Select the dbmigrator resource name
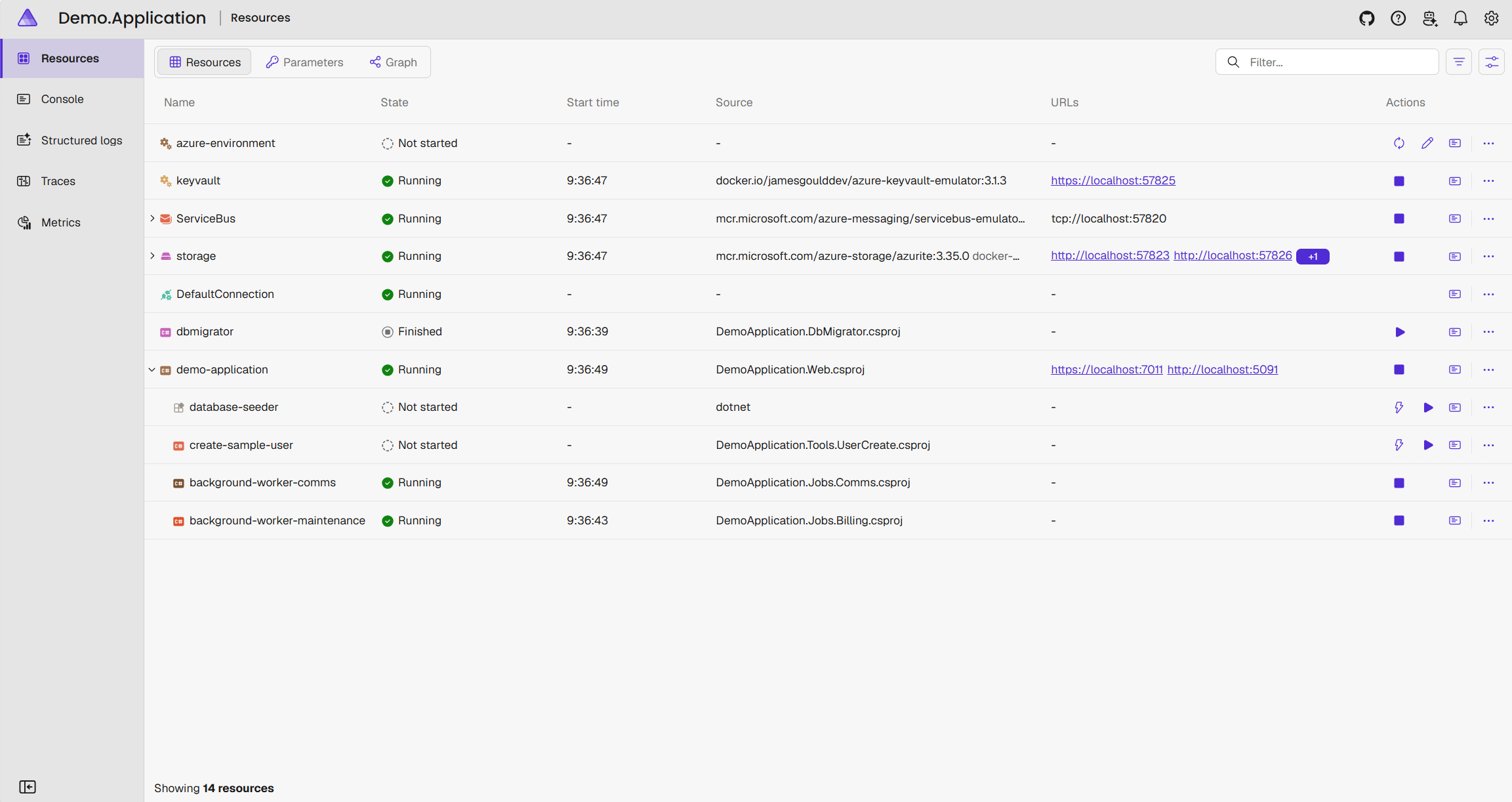This screenshot has width=1512, height=802. coord(205,331)
